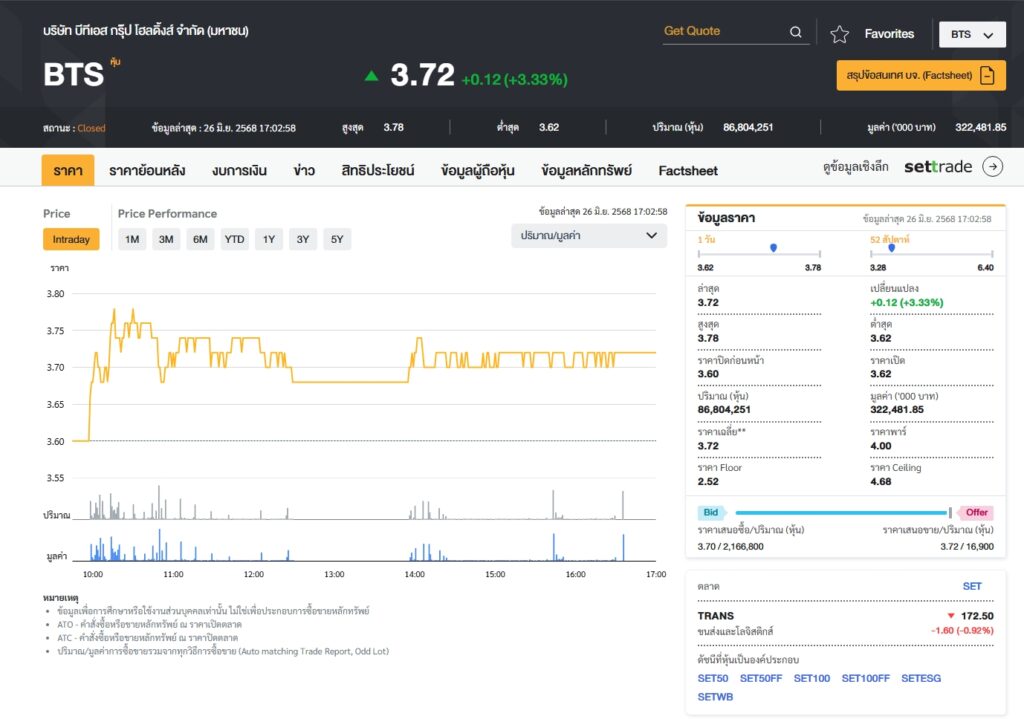Open the SETESG index link
This screenshot has height=719, width=1024.
click(x=921, y=678)
